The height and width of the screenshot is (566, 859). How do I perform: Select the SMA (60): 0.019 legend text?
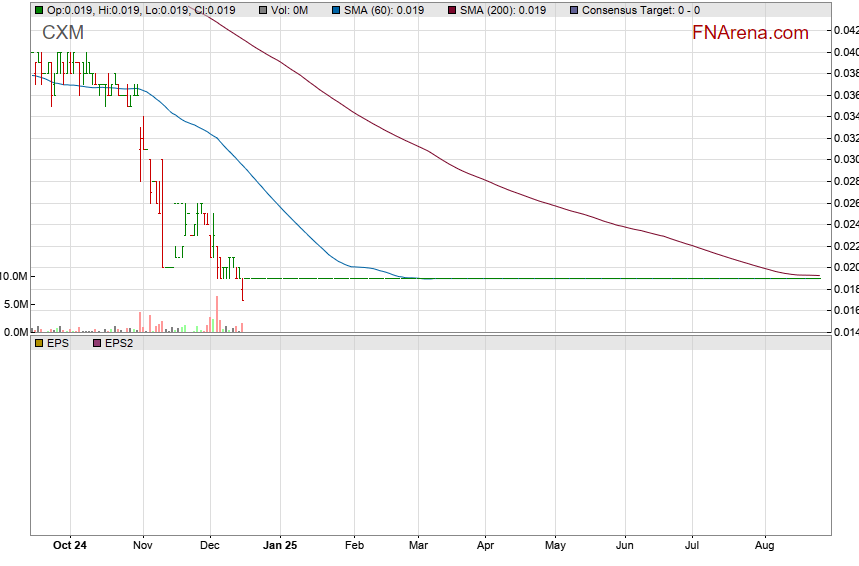click(x=385, y=10)
